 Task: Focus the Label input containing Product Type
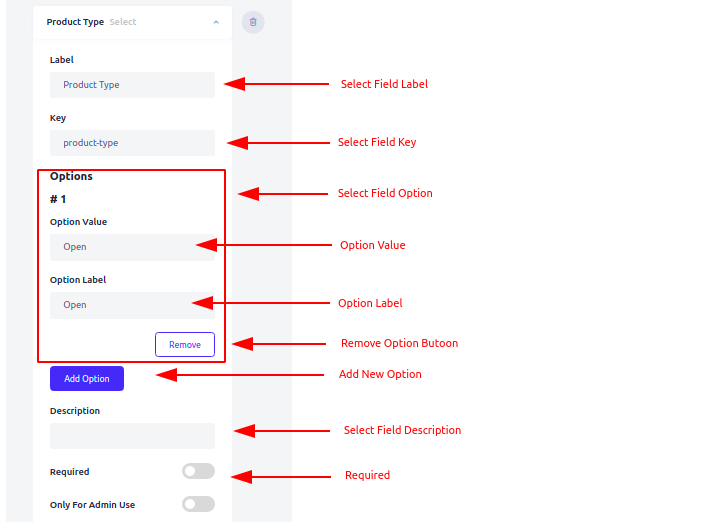(x=132, y=85)
